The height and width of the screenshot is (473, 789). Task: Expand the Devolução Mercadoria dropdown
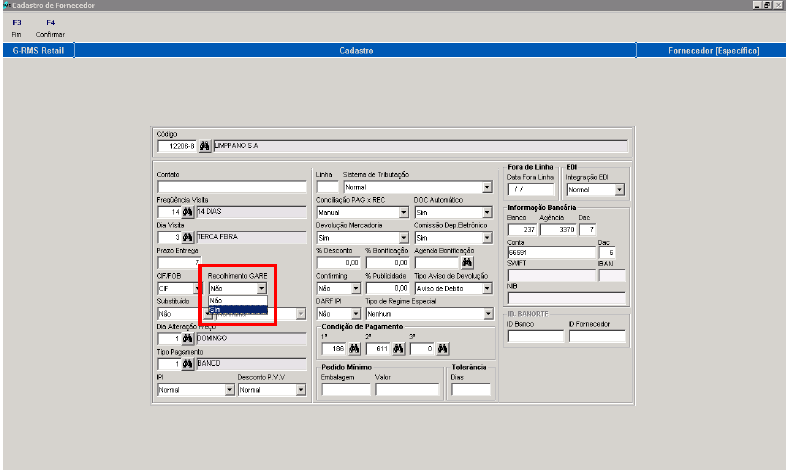pyautogui.click(x=404, y=238)
